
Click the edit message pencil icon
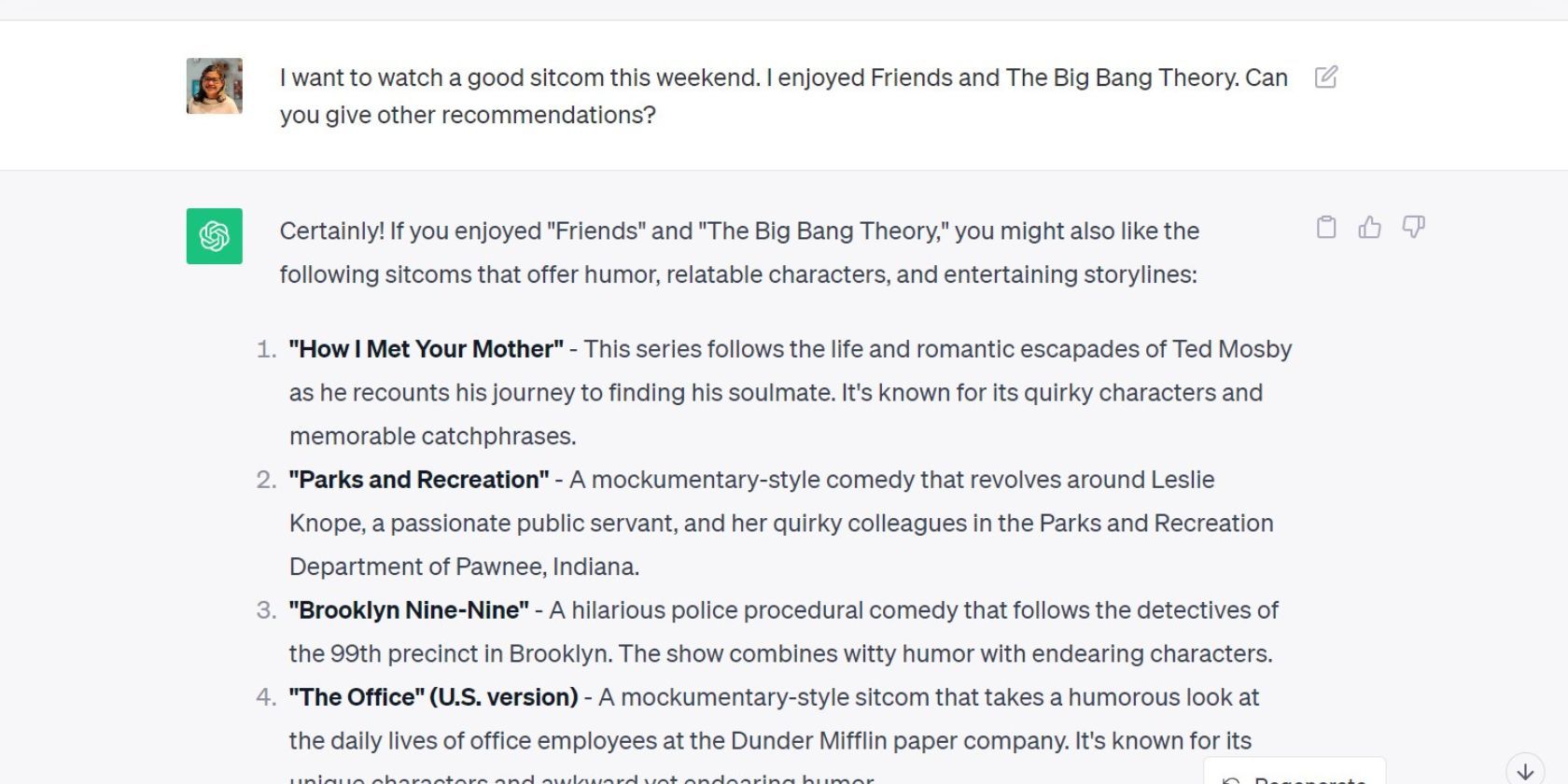click(1325, 77)
